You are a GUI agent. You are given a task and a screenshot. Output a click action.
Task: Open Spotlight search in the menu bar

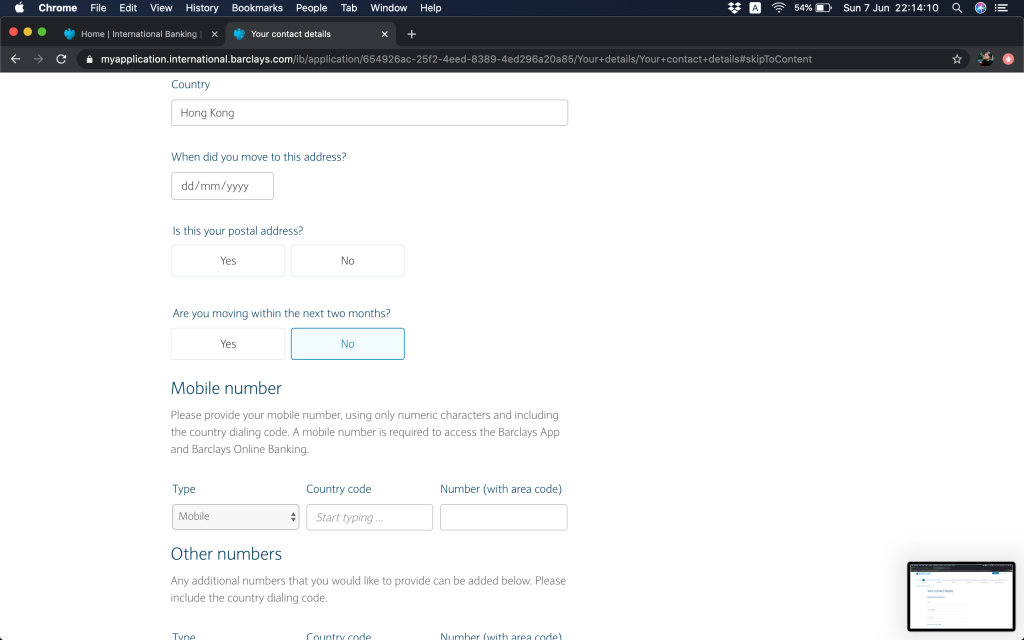[957, 8]
